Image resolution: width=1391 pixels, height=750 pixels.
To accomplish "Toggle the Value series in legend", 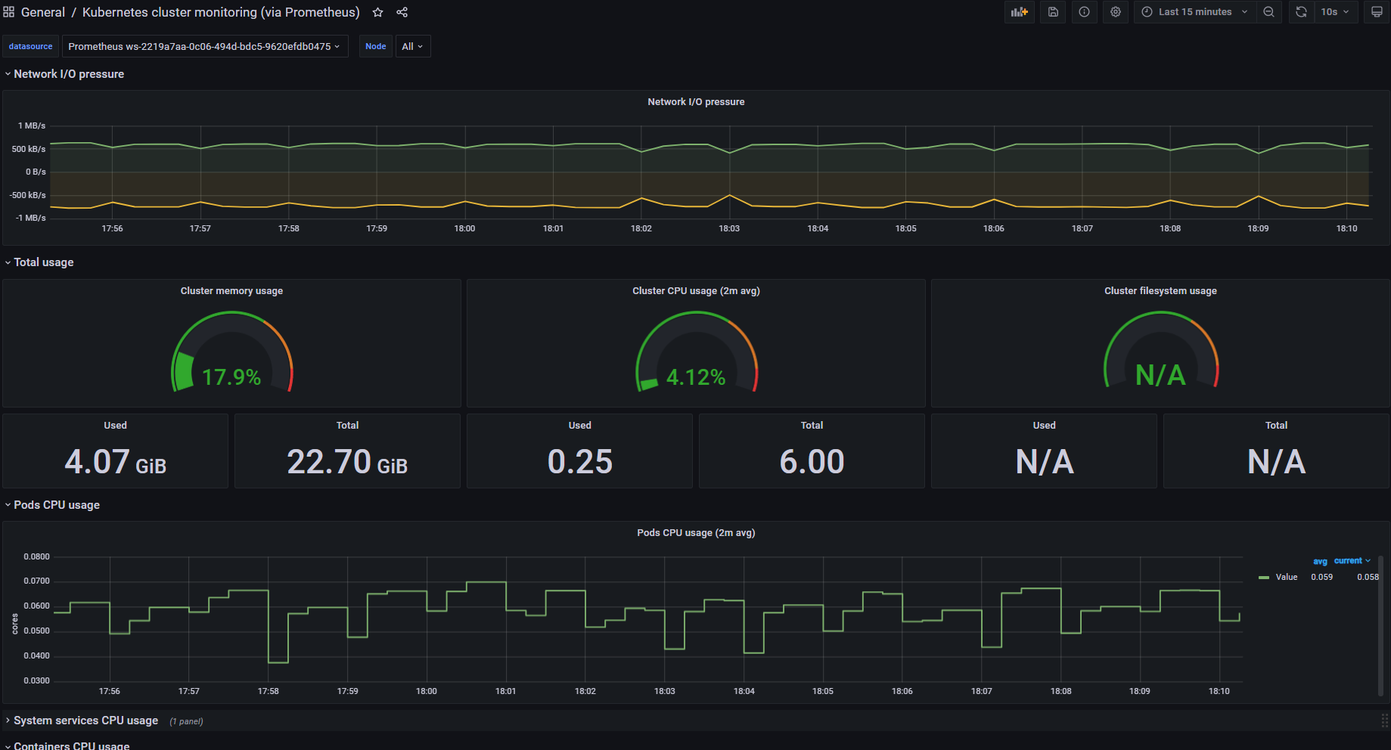I will click(1286, 577).
